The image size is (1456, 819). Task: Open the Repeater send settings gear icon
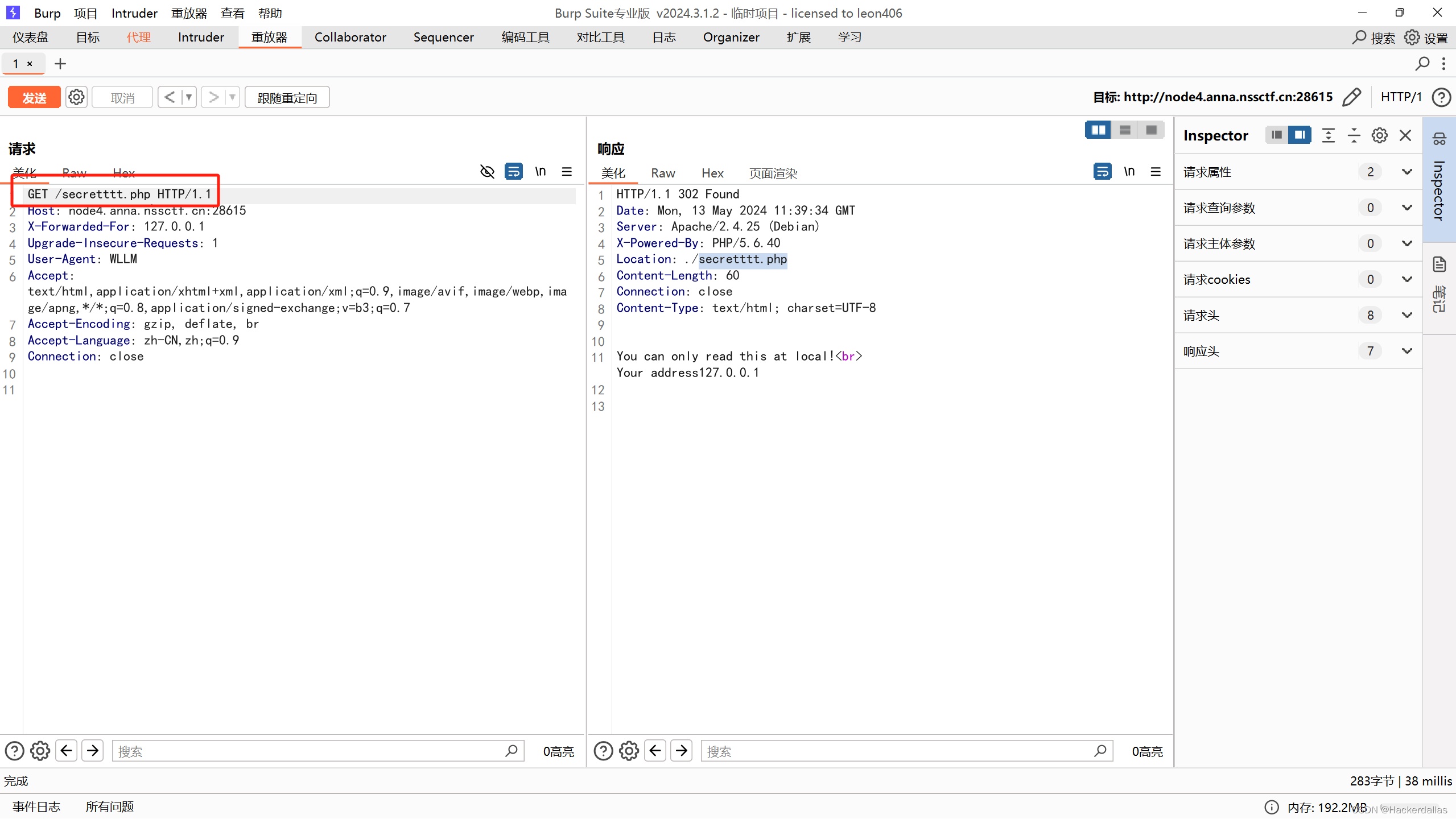click(76, 97)
